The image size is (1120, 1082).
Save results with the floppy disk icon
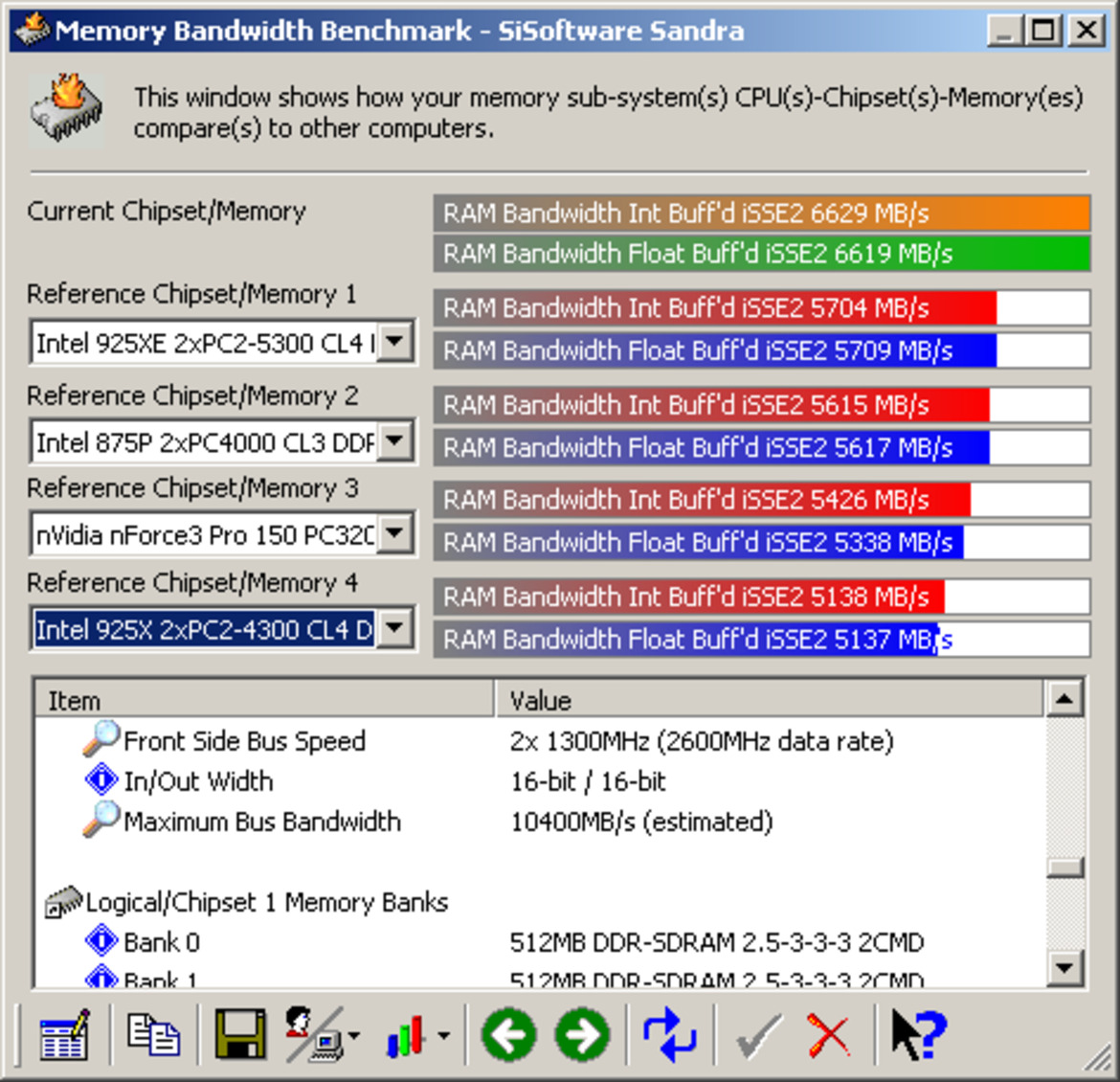(240, 1034)
